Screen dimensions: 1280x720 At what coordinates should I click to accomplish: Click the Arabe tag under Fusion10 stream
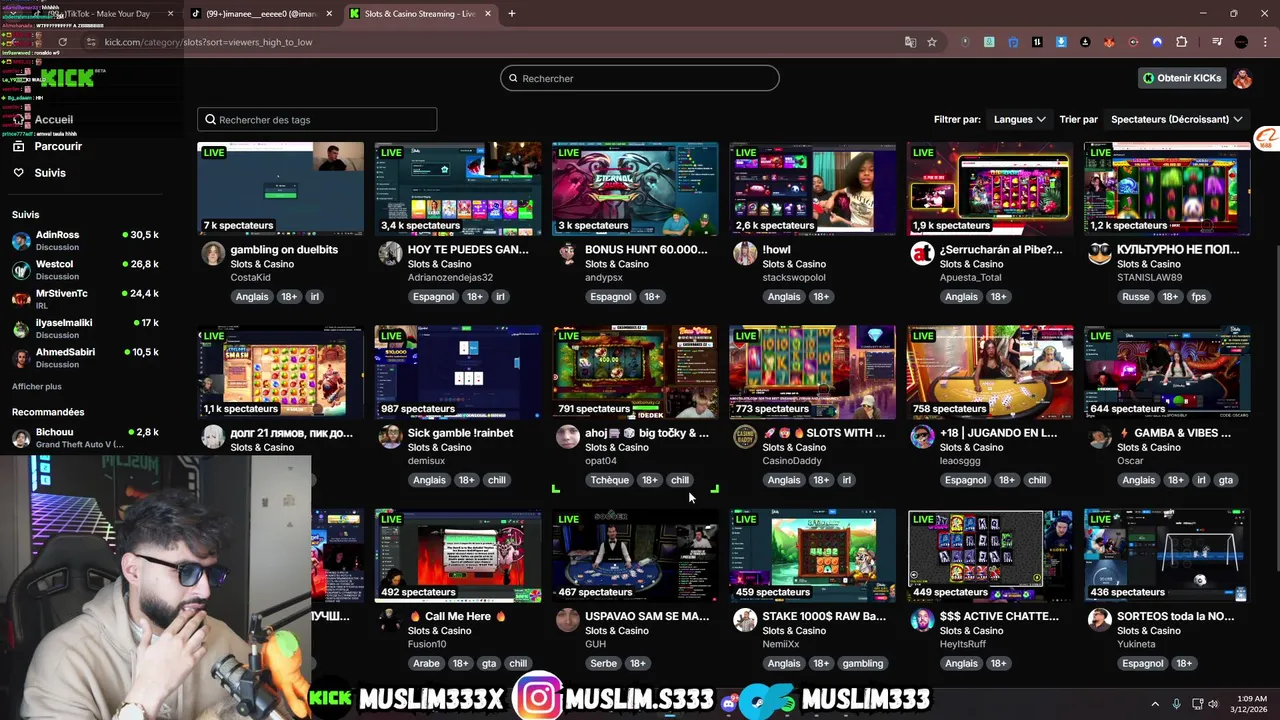point(427,664)
